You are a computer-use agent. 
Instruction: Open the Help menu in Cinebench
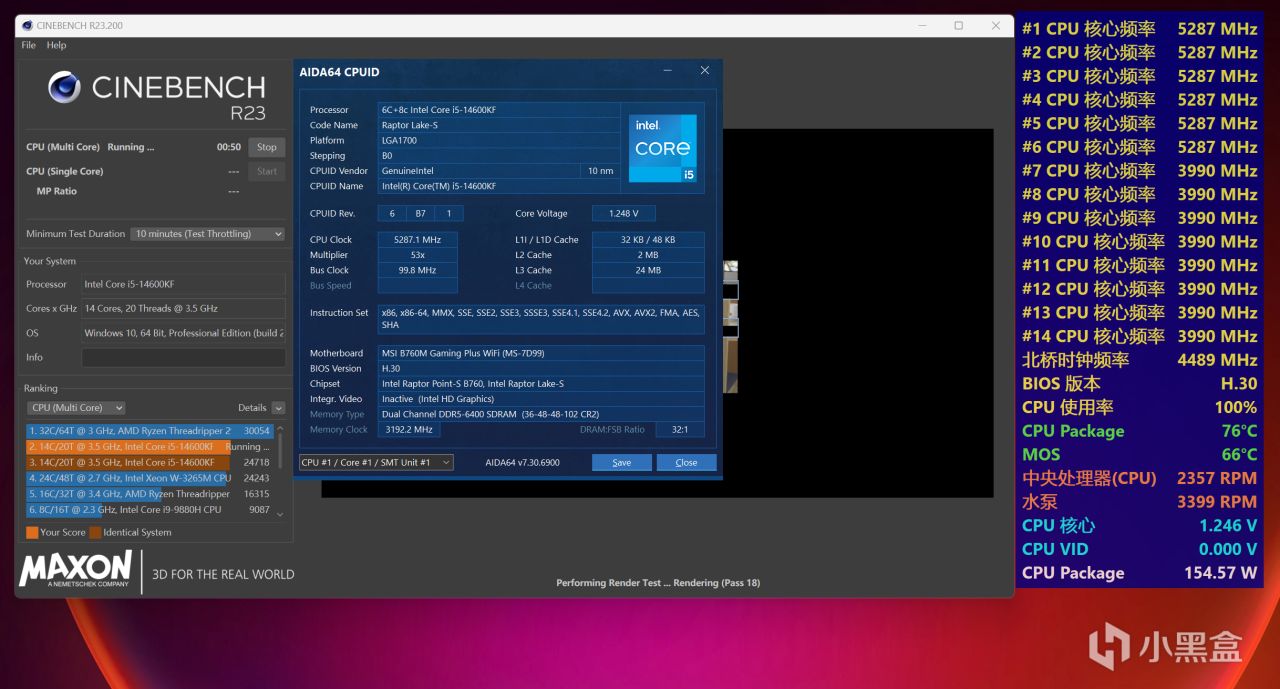click(x=56, y=45)
